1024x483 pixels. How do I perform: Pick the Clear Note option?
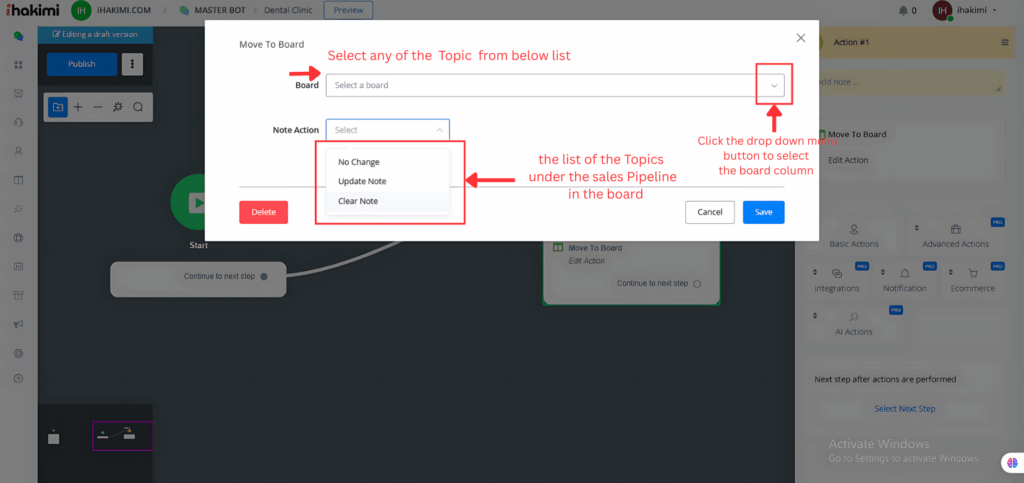point(358,201)
